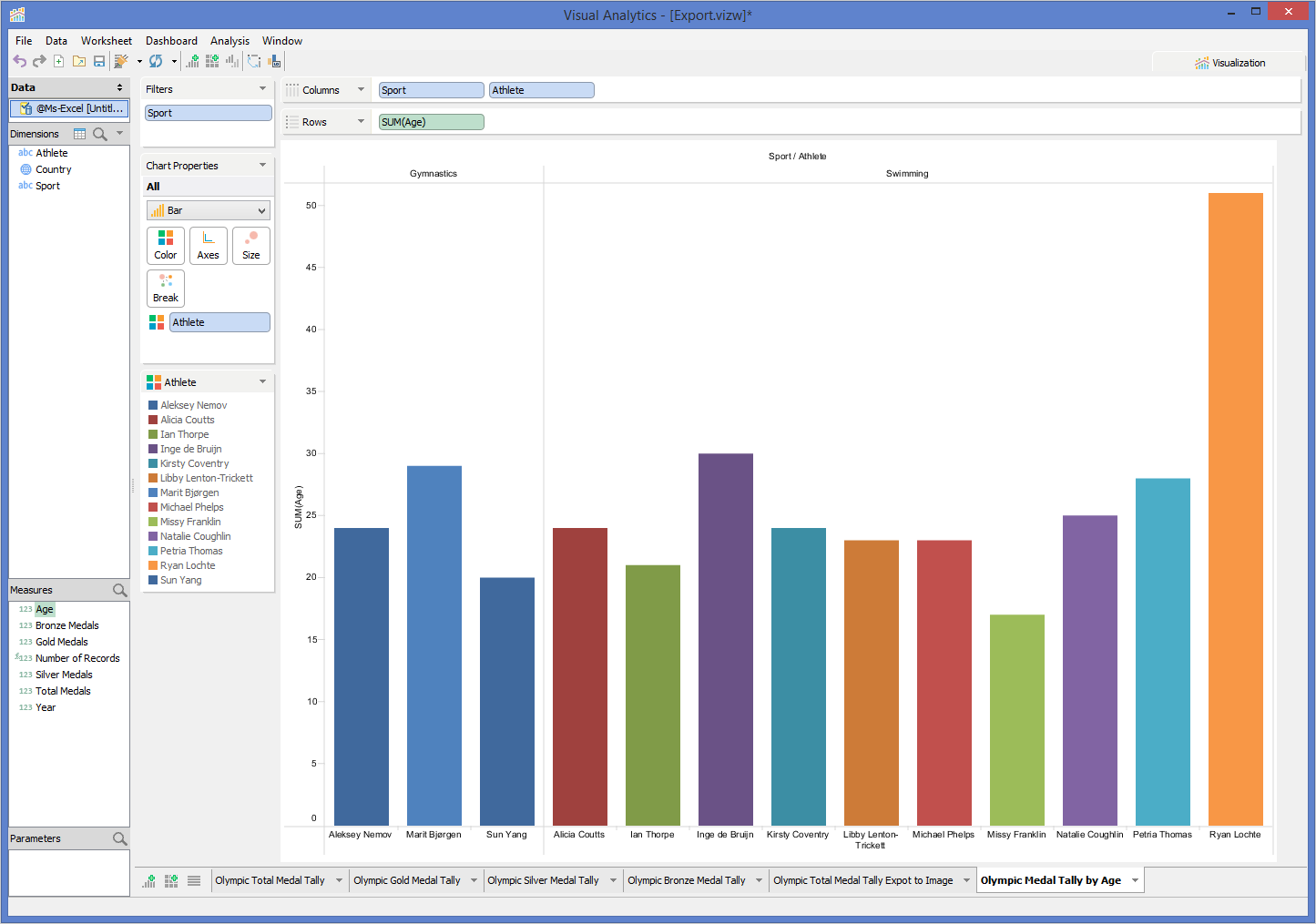Open the Bar chart type combo box
This screenshot has width=1316, height=924.
(x=209, y=210)
